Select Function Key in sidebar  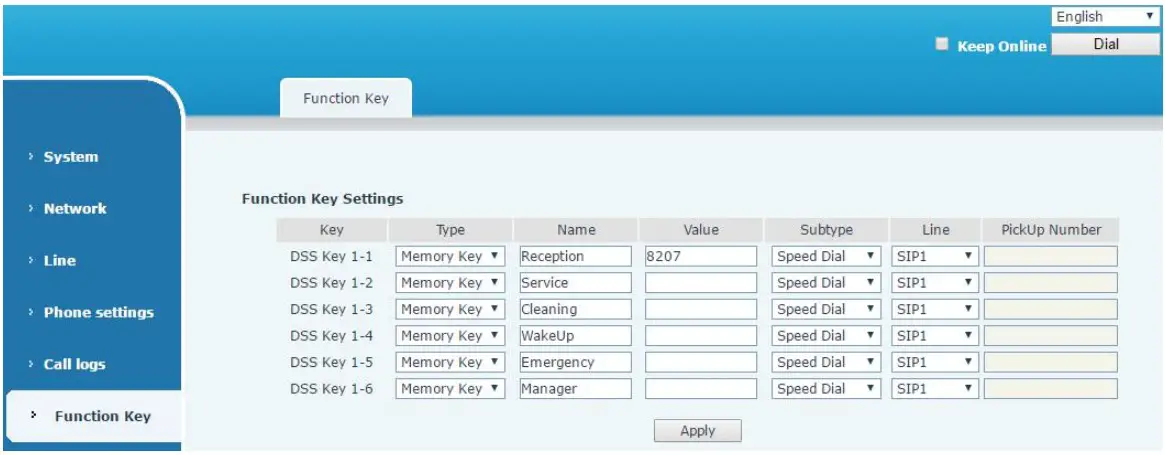(102, 417)
